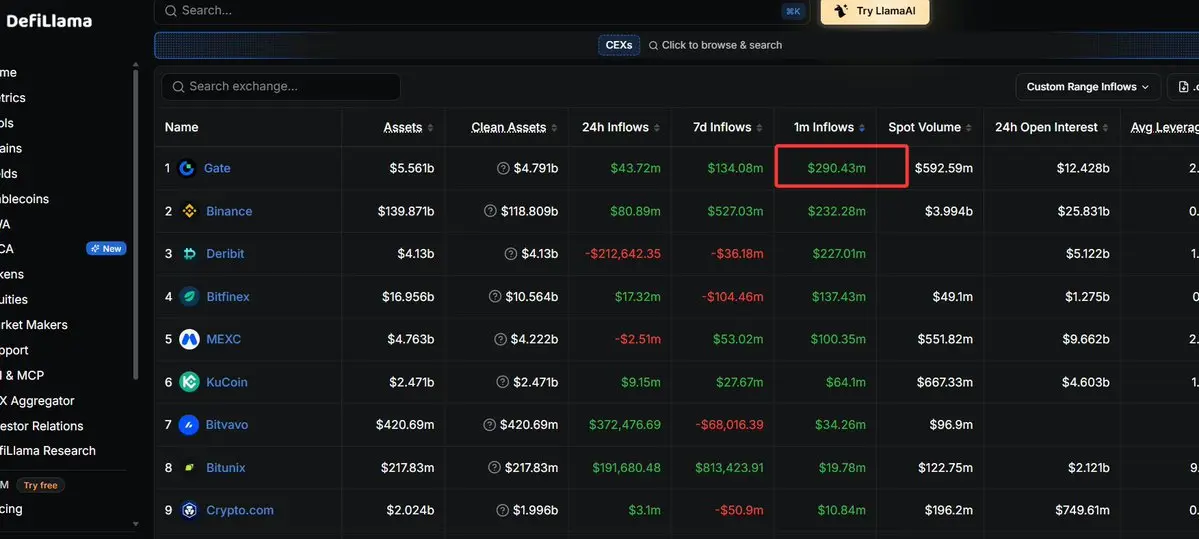The height and width of the screenshot is (539, 1199).
Task: Click the info icon beside Bitfinex $10.564b
Action: click(496, 297)
